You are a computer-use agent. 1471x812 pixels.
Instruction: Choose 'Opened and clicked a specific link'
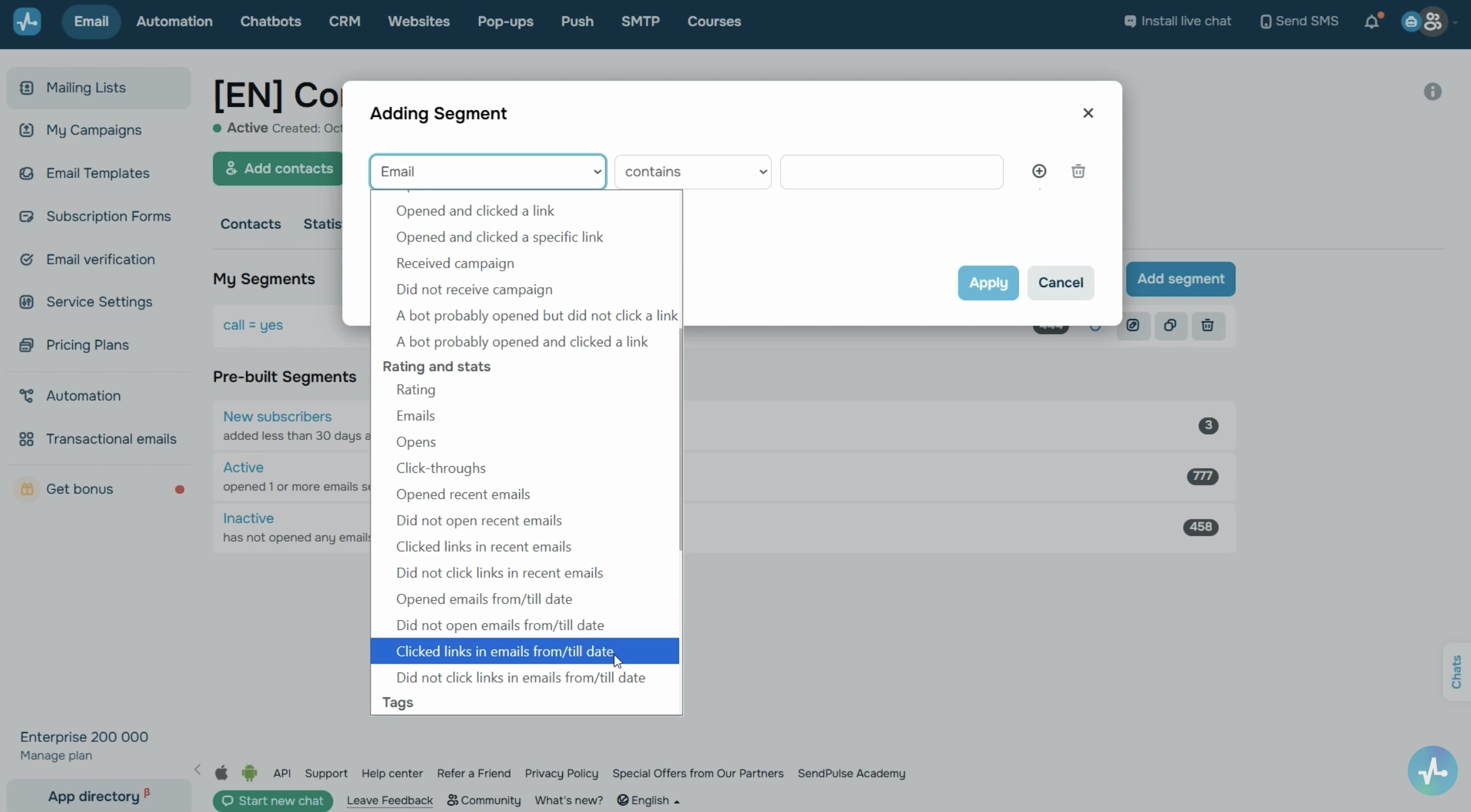pyautogui.click(x=525, y=237)
